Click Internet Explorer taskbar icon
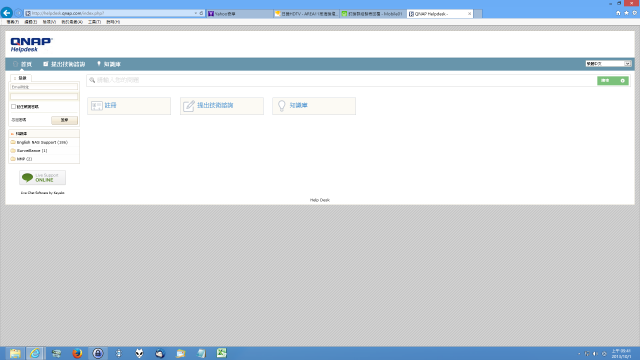The image size is (640, 360). coord(36,353)
